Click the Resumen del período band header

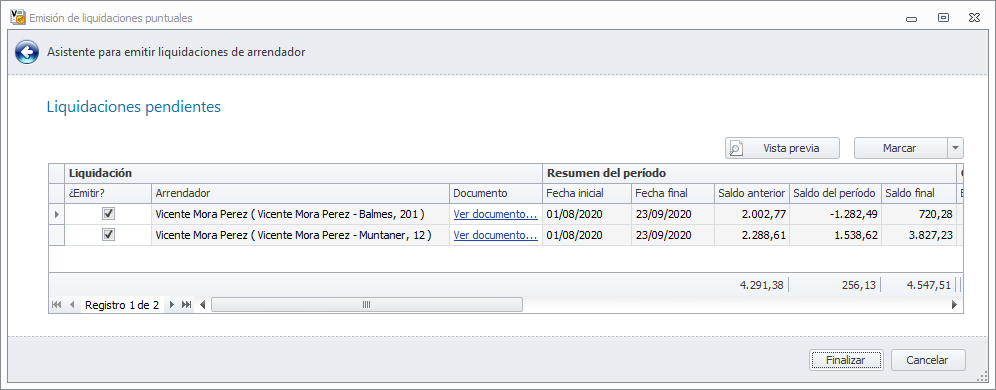[749, 173]
